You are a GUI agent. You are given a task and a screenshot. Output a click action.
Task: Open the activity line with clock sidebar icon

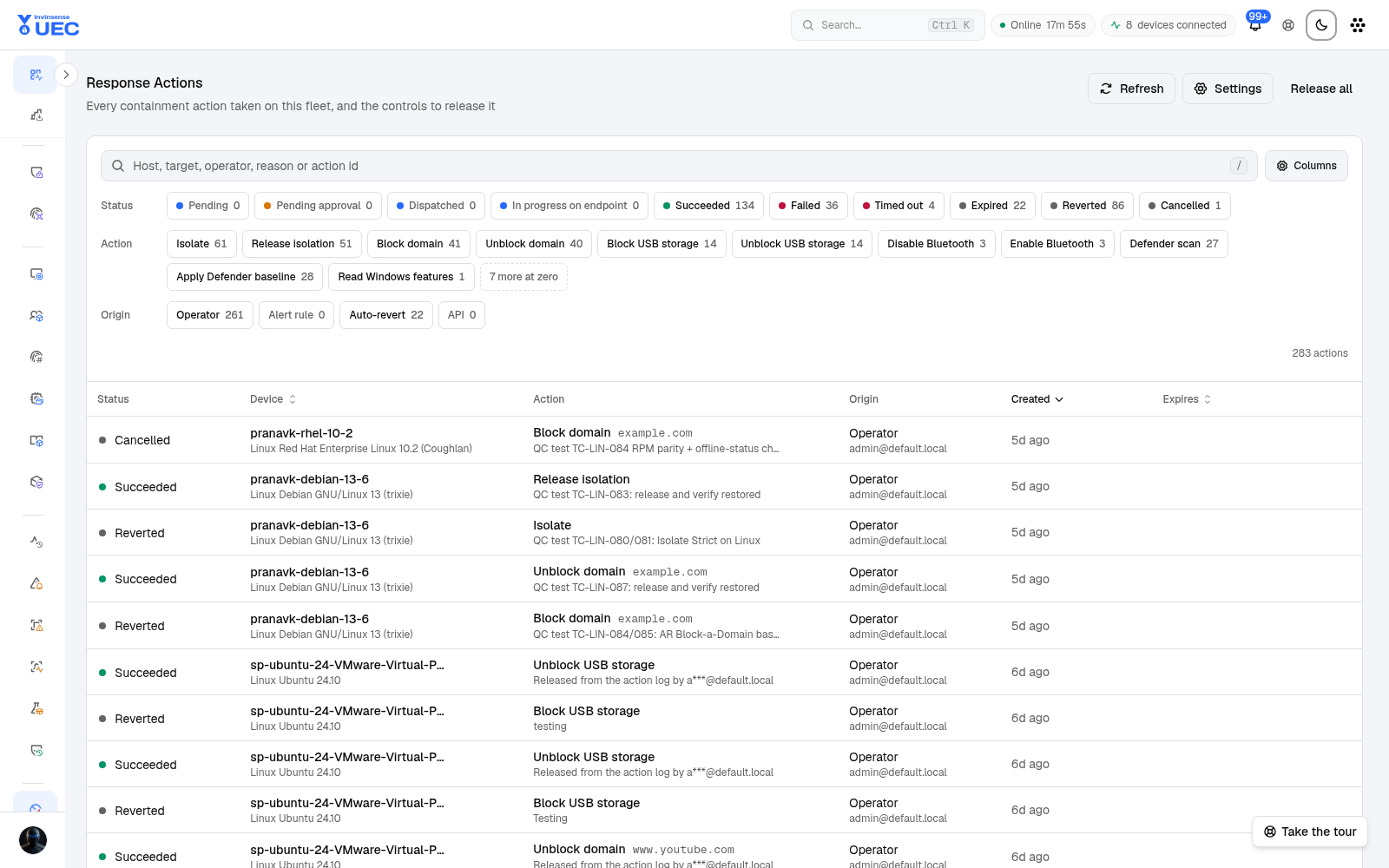[36, 542]
